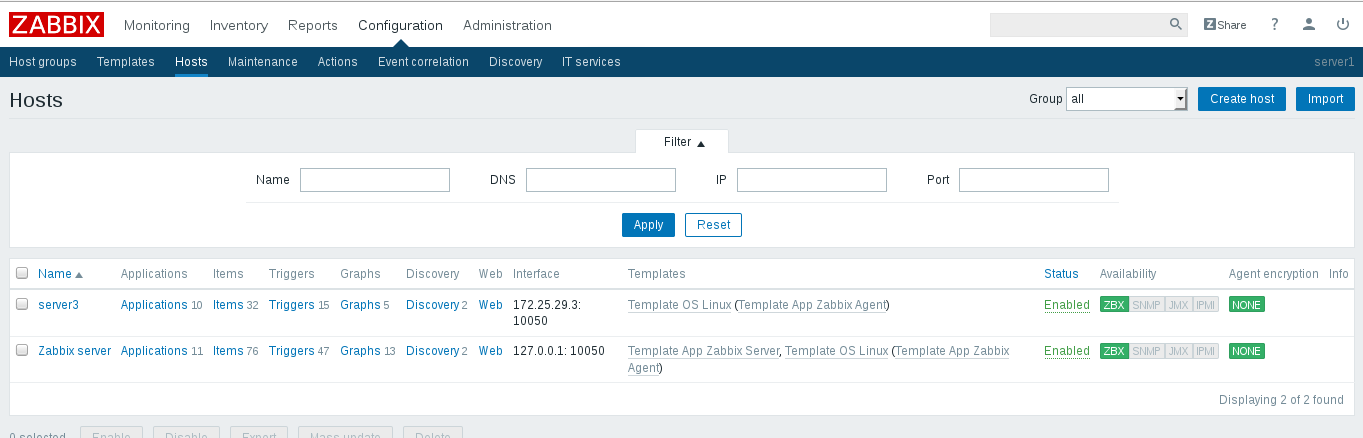The height and width of the screenshot is (438, 1363).
Task: Click the Port filter field
Action: (1034, 180)
